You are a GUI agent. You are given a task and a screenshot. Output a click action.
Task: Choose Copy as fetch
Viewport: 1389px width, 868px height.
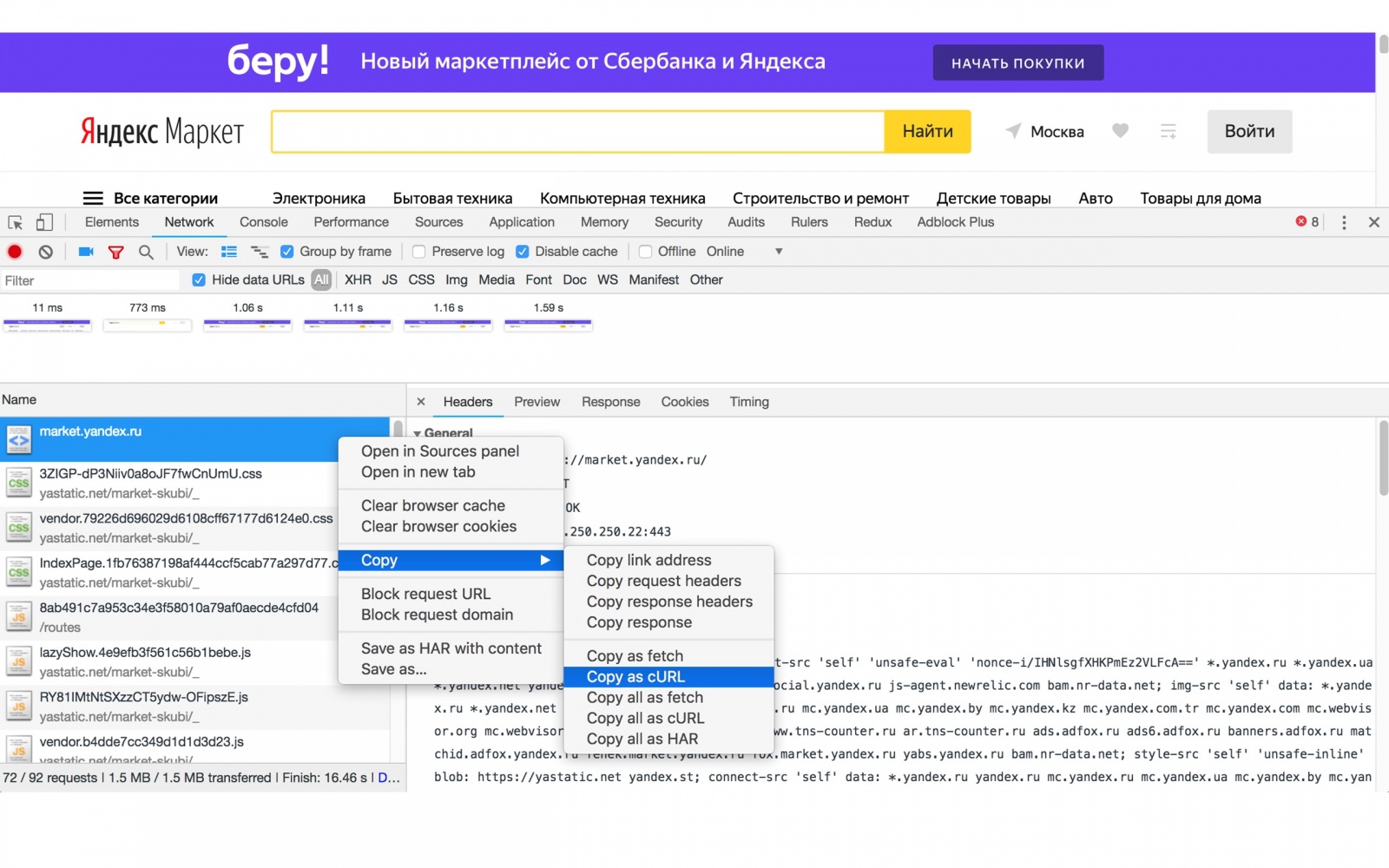(668, 656)
